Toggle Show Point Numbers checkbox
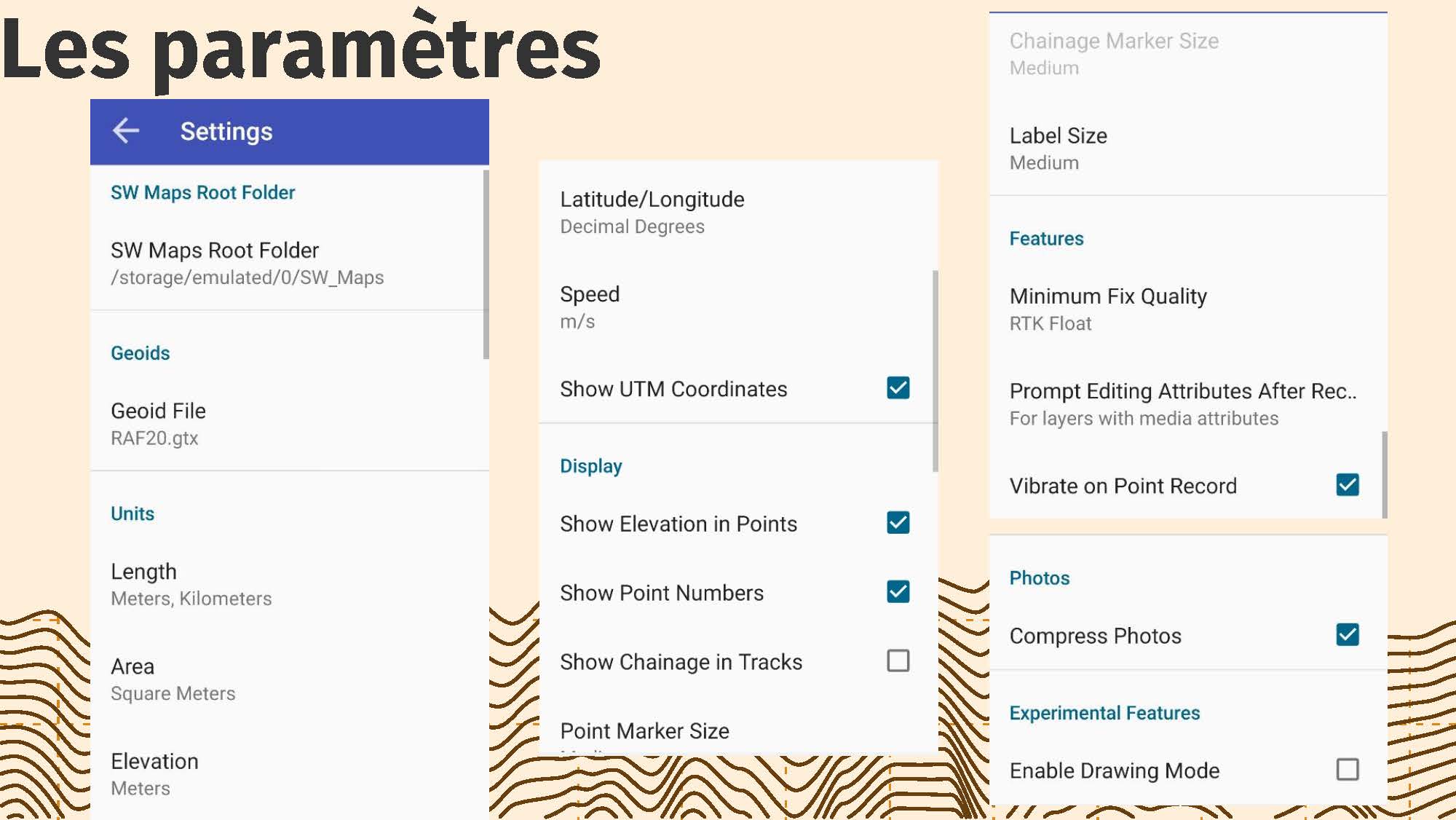Viewport: 1456px width, 820px height. (x=898, y=592)
